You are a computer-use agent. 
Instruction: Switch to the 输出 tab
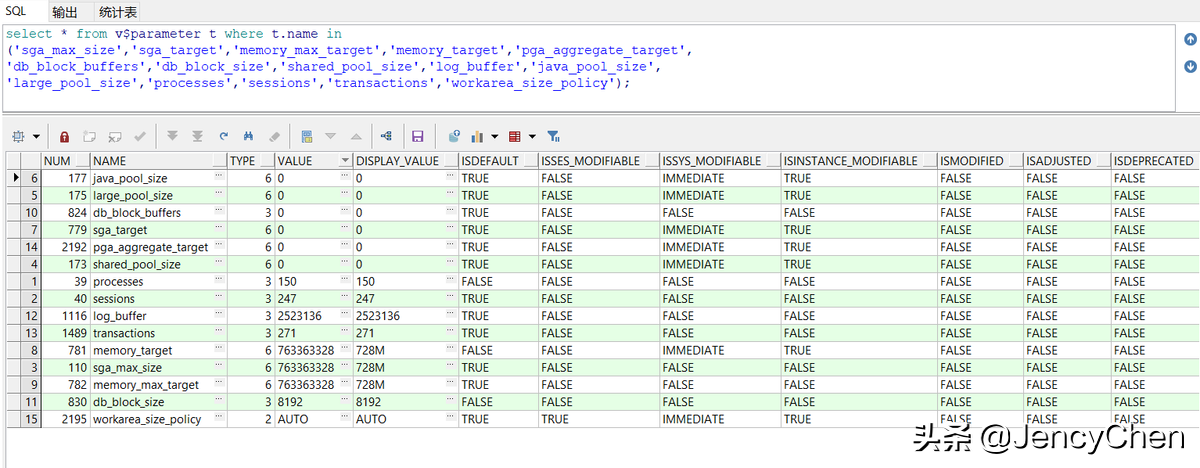pos(65,12)
